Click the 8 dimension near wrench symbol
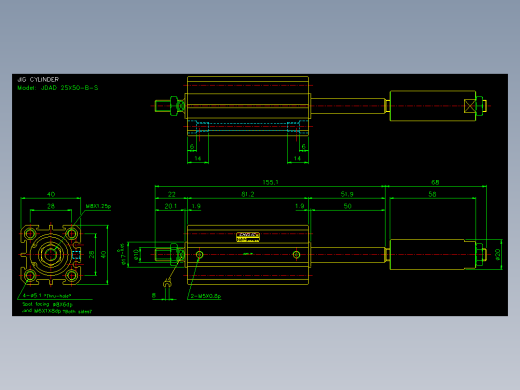520x390 pixels. tap(154, 295)
